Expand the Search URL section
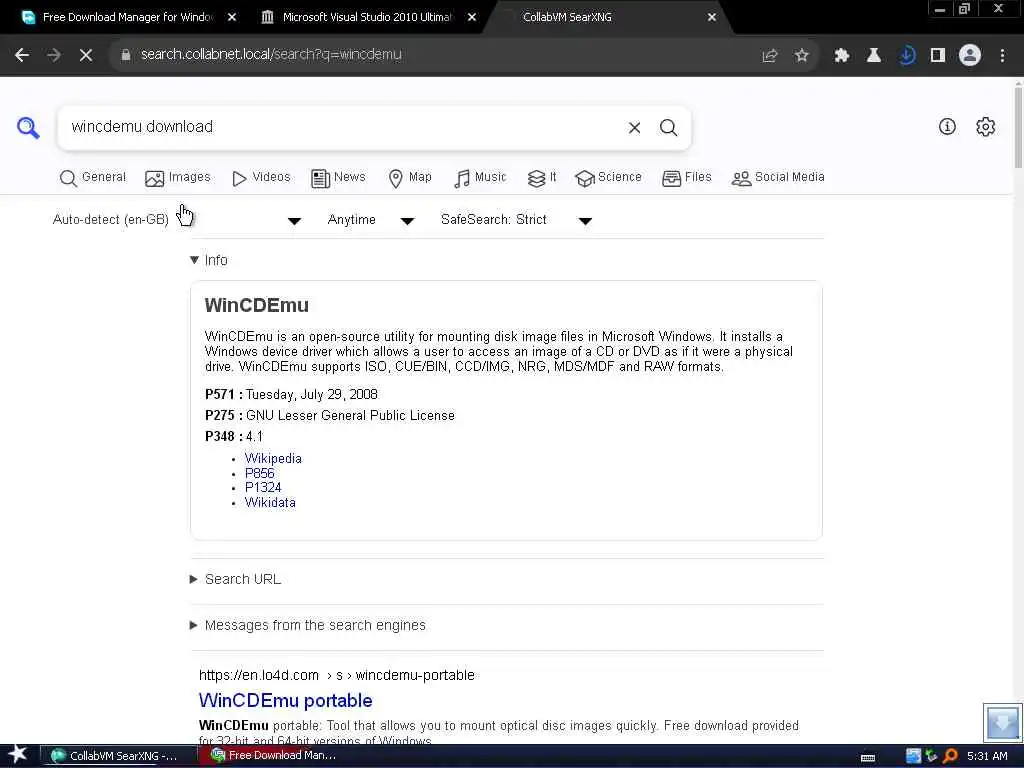The height and width of the screenshot is (768, 1024). (x=235, y=579)
